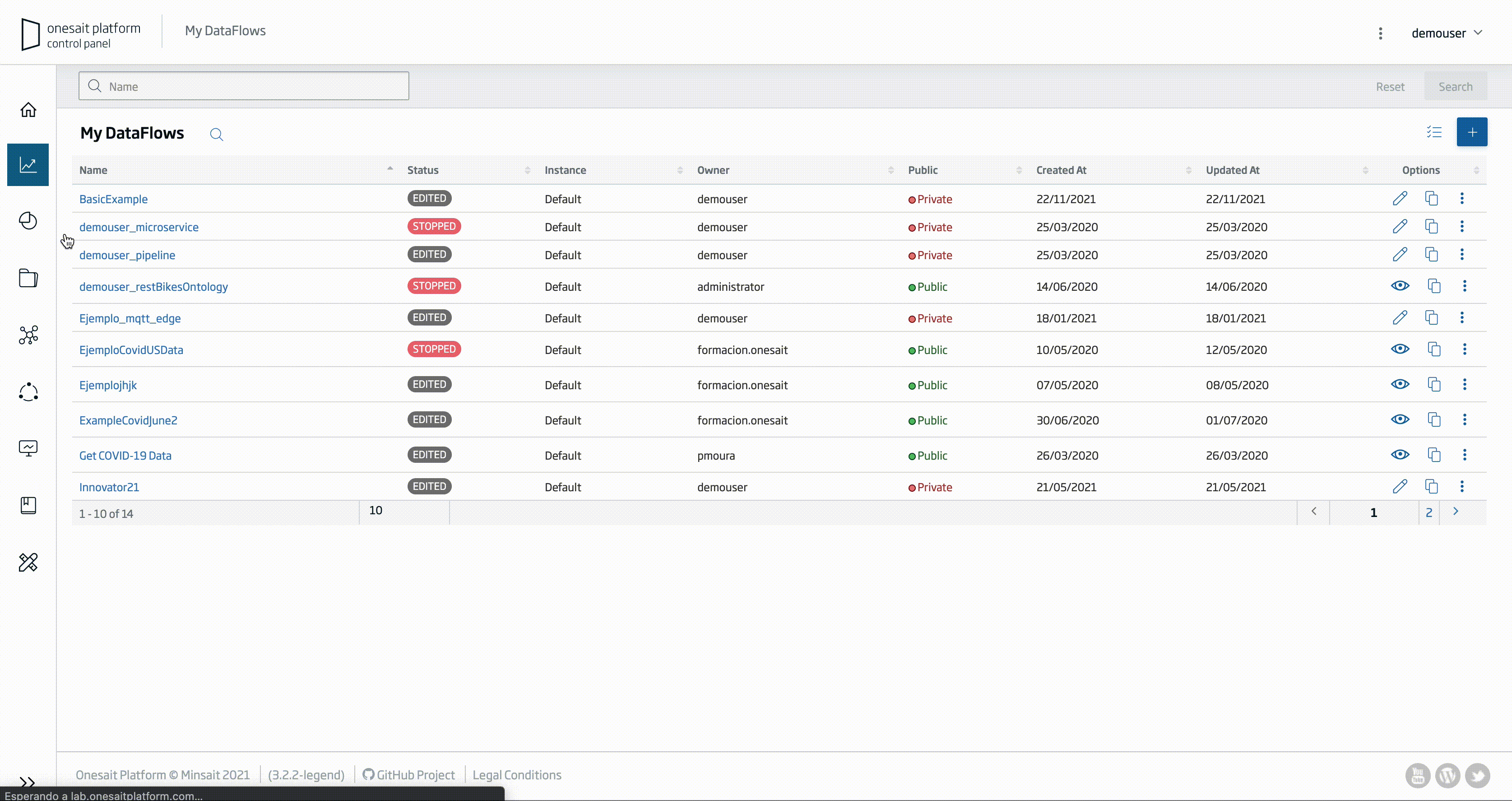1512x801 pixels.
Task: Click the plus button to create dataflow
Action: (1471, 132)
